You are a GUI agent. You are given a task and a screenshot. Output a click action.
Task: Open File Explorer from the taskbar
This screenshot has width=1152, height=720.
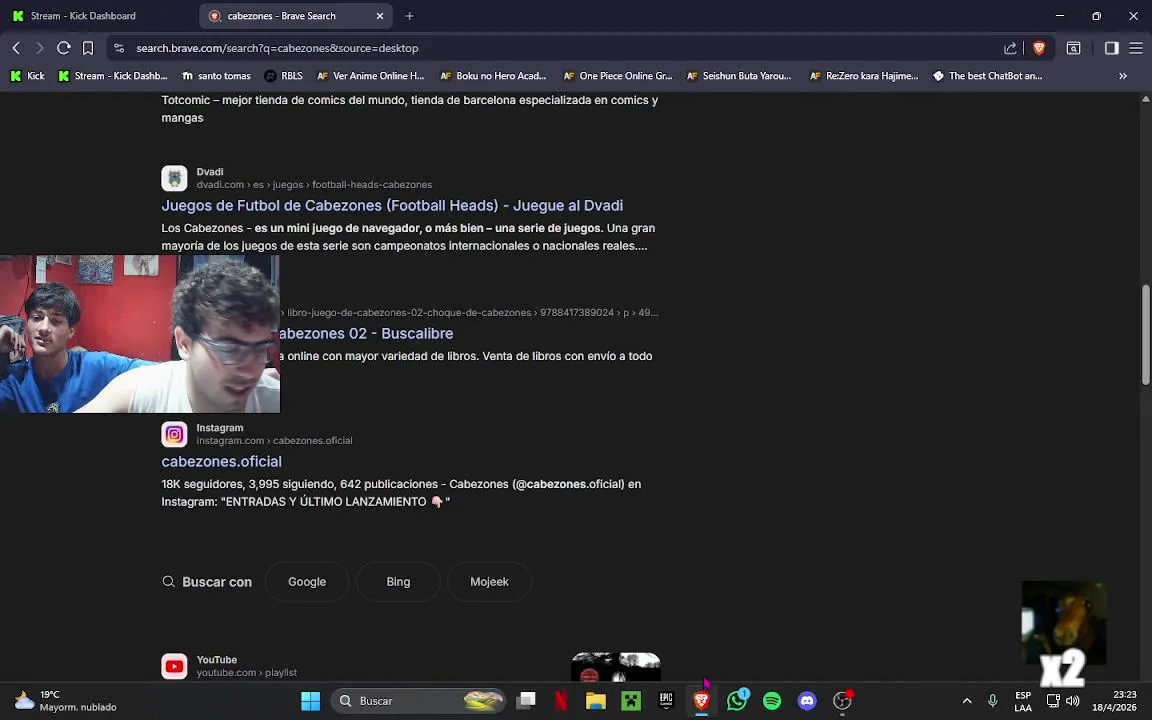[x=596, y=701]
